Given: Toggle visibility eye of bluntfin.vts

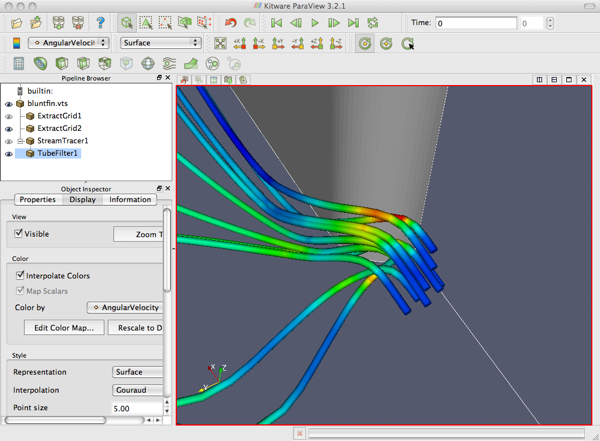Looking at the screenshot, I should click(8, 104).
